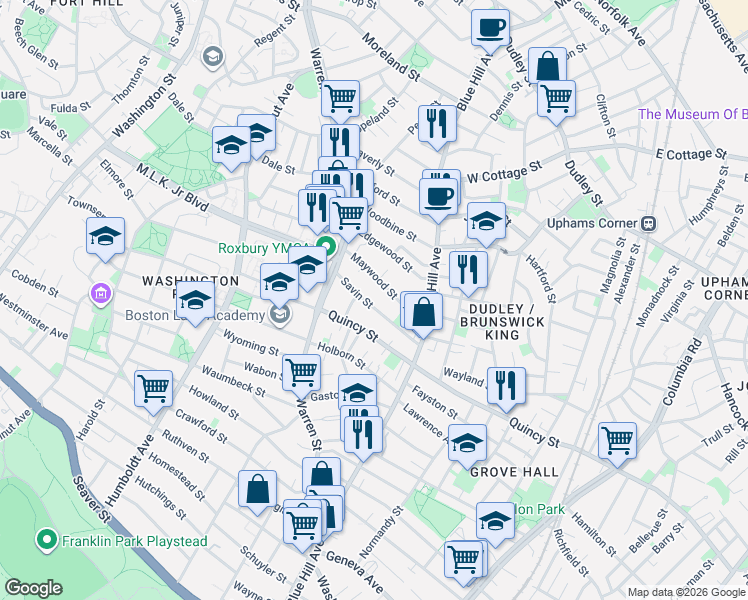Select the Humboldt Ave street label

pyautogui.click(x=129, y=470)
